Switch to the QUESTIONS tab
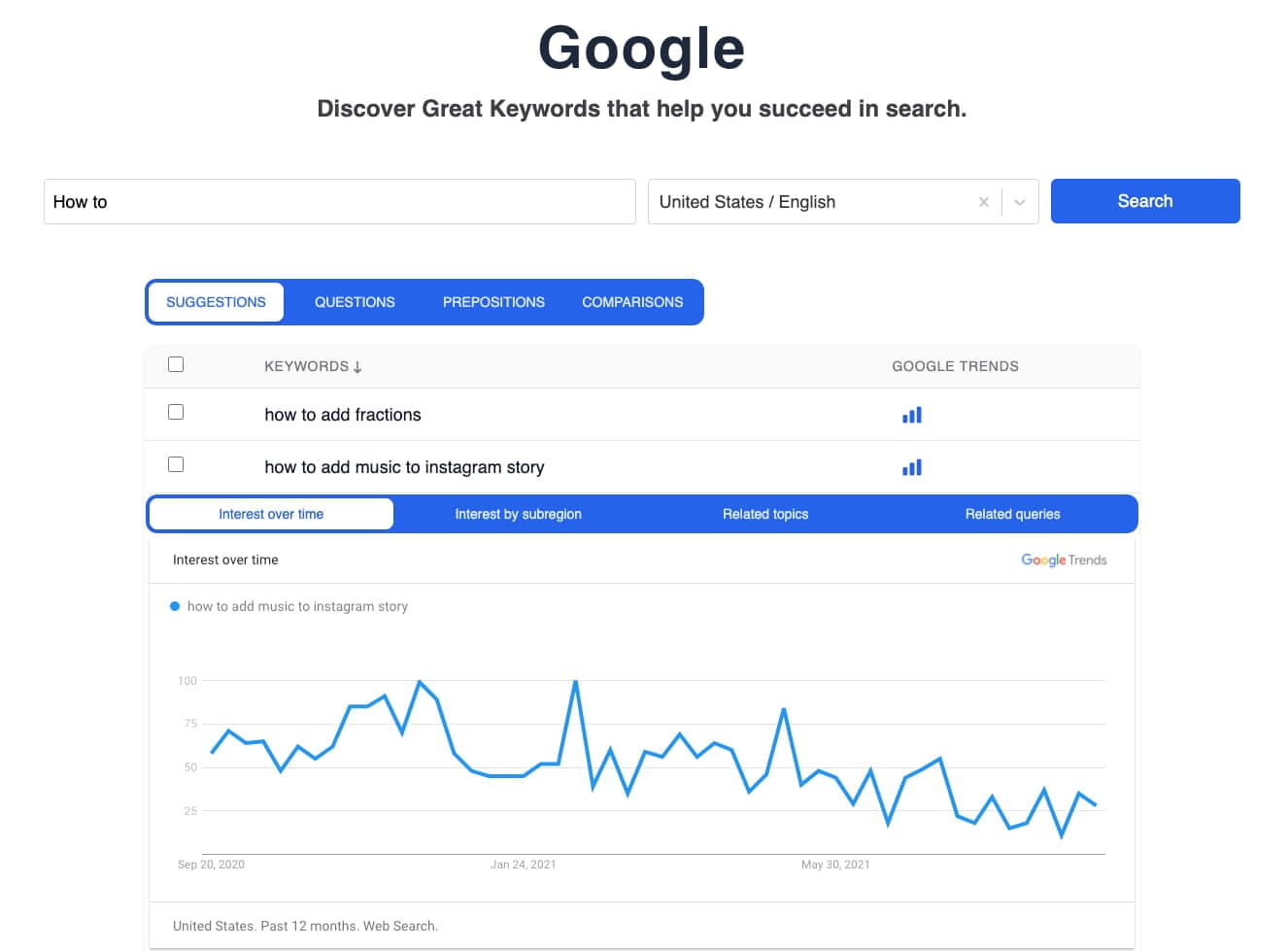 (355, 302)
